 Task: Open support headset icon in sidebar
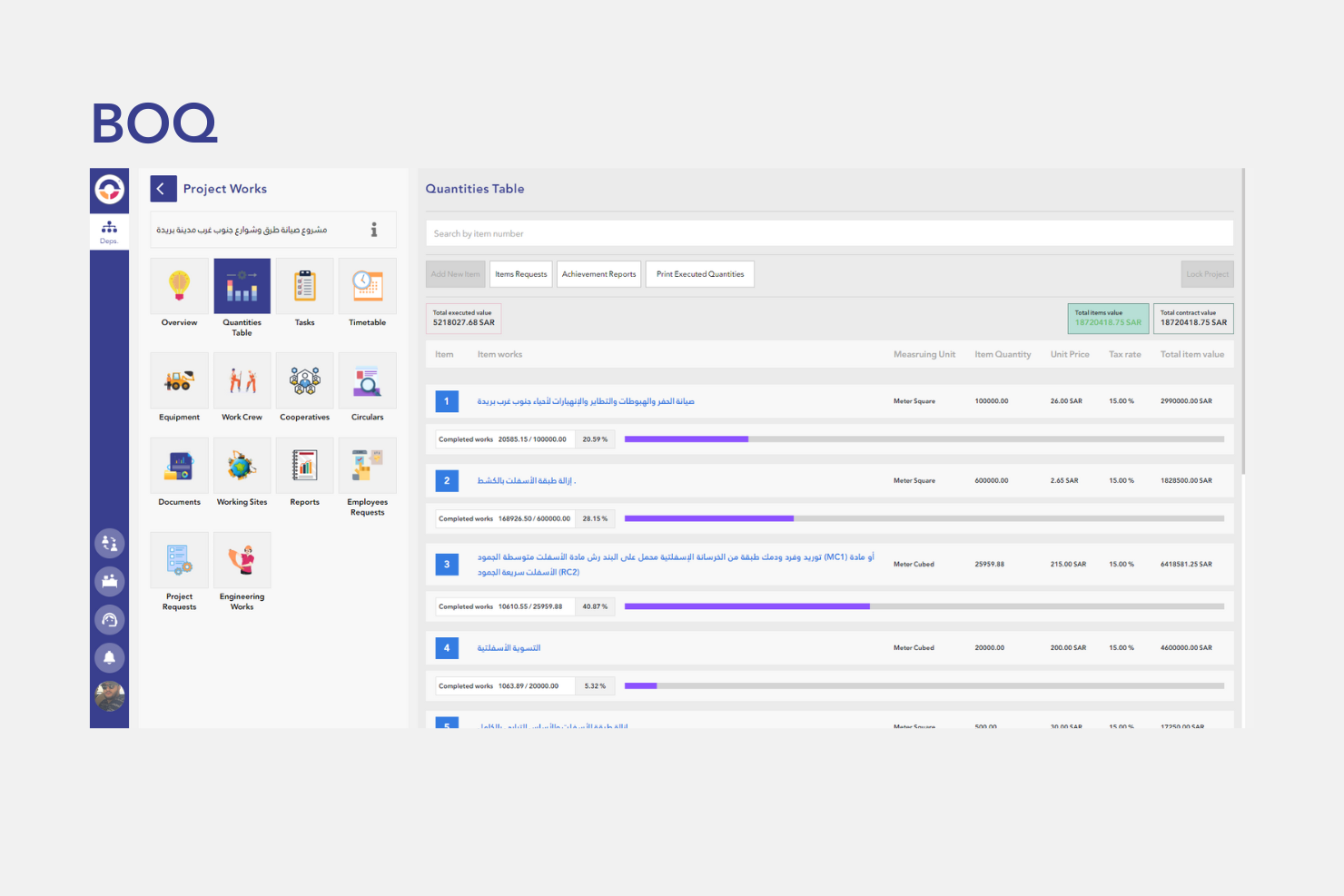(x=109, y=620)
